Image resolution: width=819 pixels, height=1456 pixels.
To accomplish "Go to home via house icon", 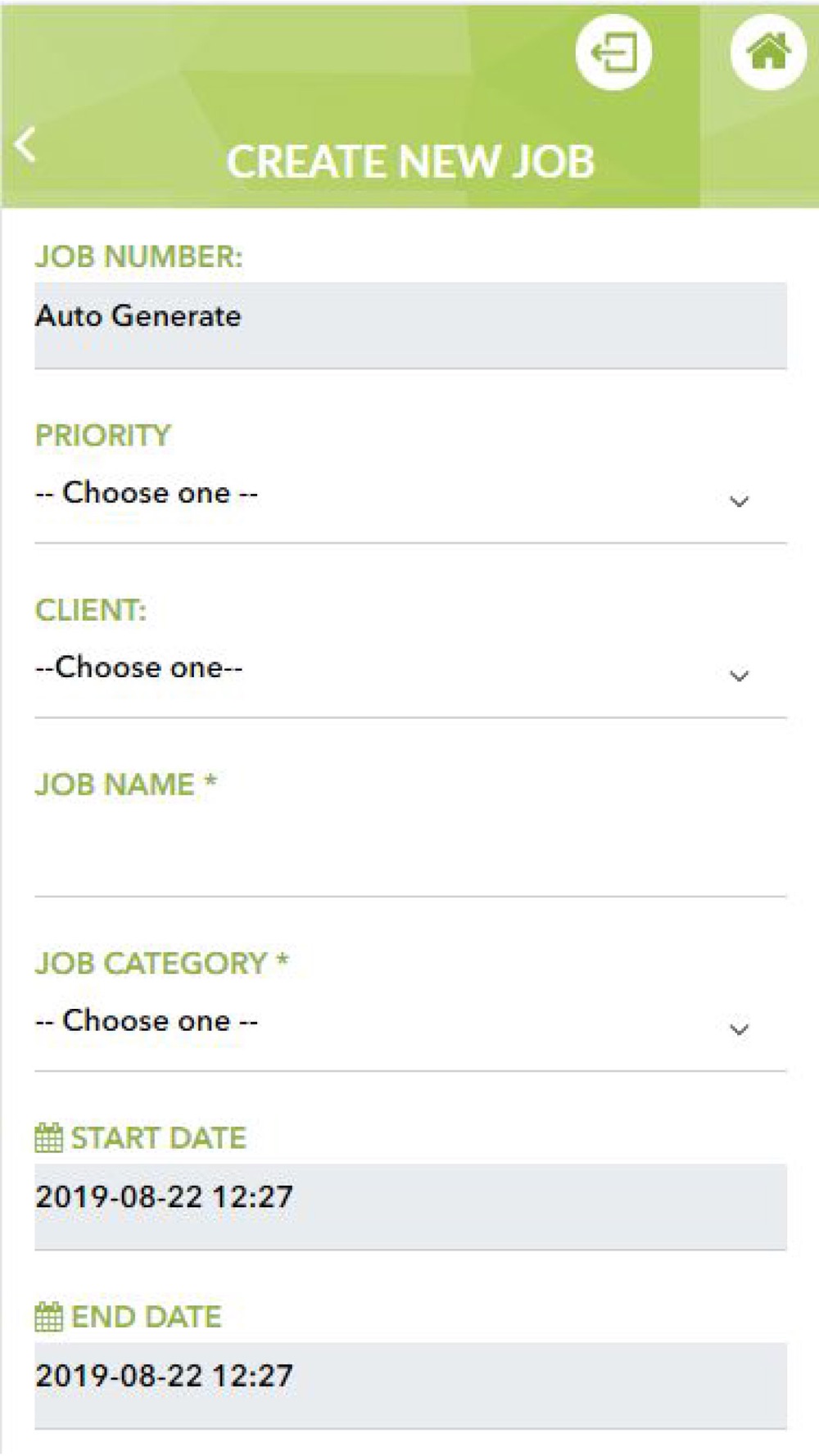I will (767, 52).
